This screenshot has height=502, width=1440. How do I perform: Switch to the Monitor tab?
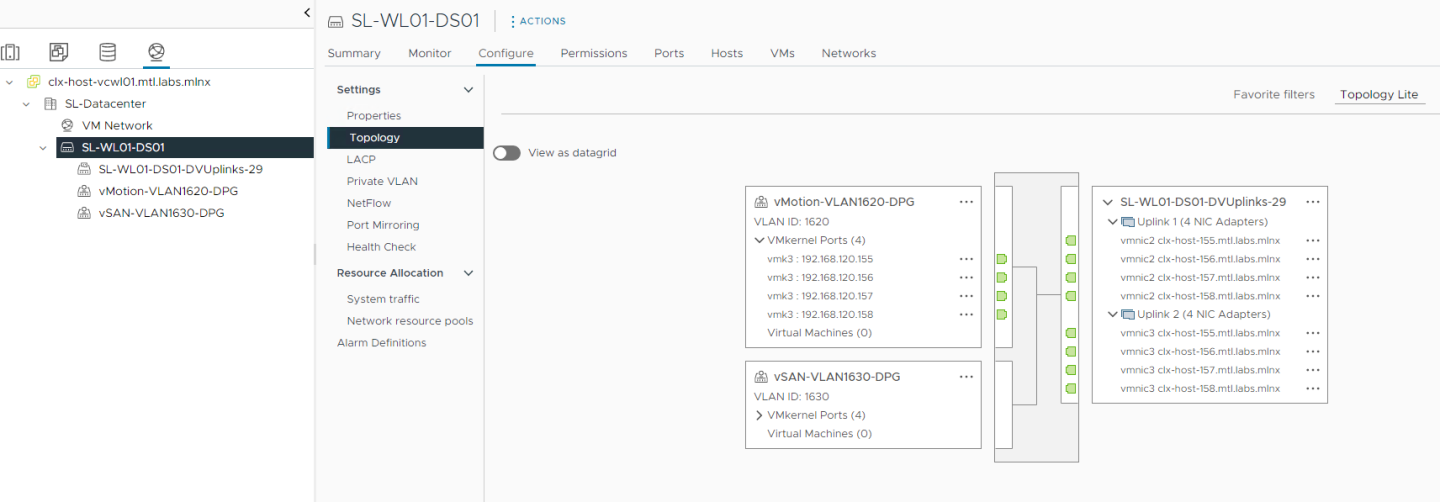click(x=429, y=53)
